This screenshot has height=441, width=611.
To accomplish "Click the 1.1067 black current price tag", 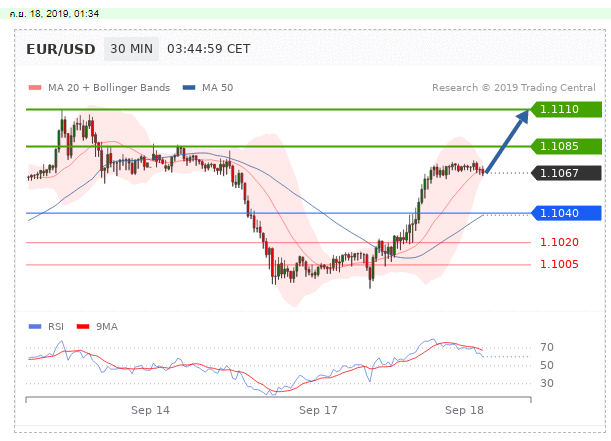I will [x=567, y=173].
